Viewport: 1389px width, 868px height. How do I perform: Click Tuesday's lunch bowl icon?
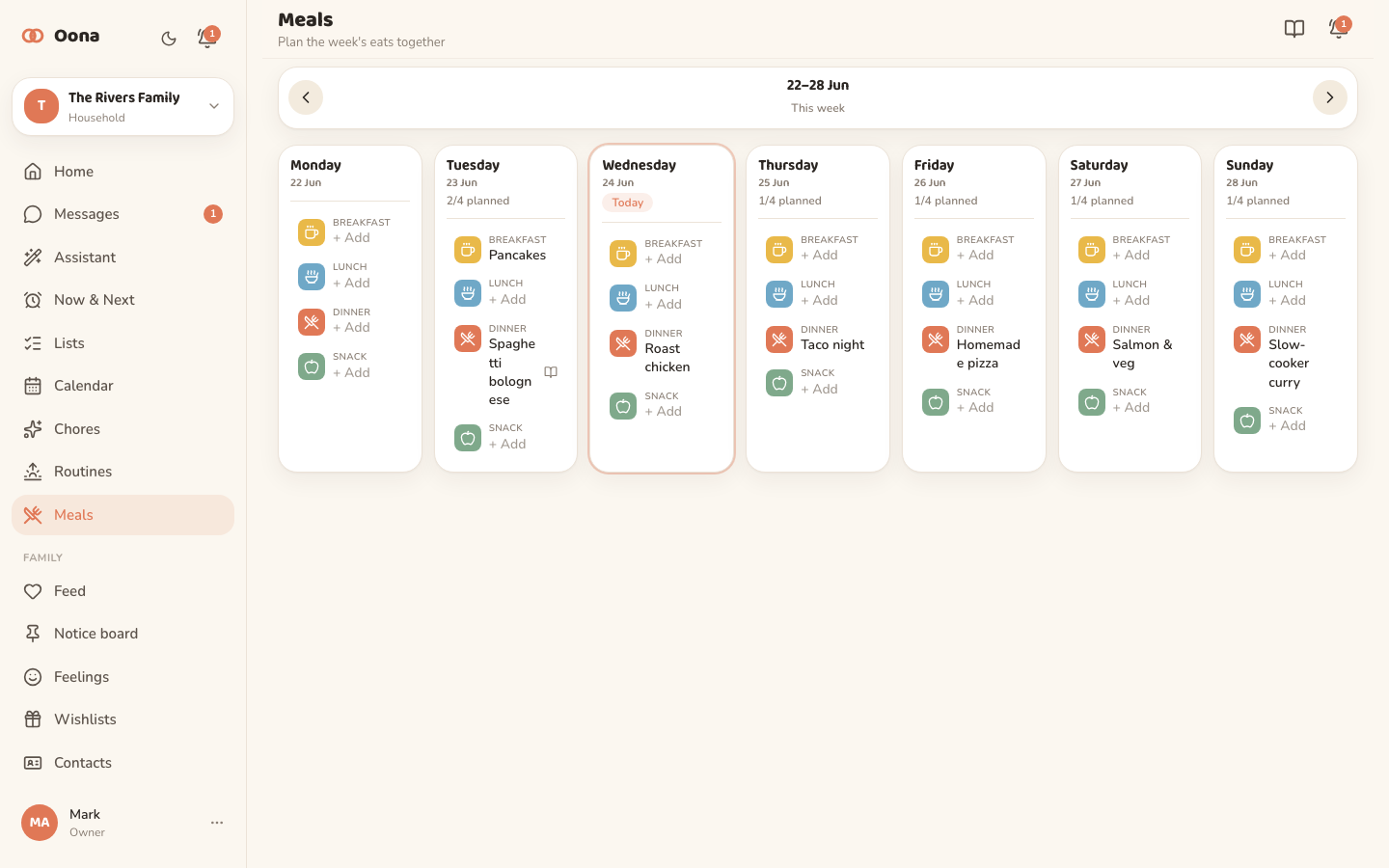[468, 293]
